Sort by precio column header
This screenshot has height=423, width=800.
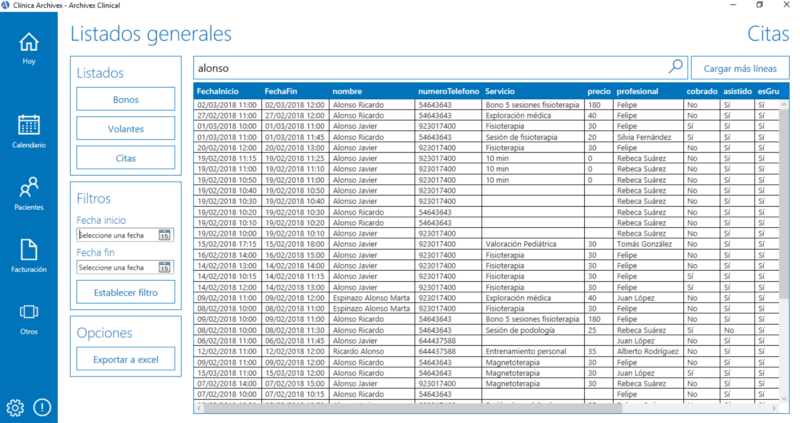pos(599,91)
